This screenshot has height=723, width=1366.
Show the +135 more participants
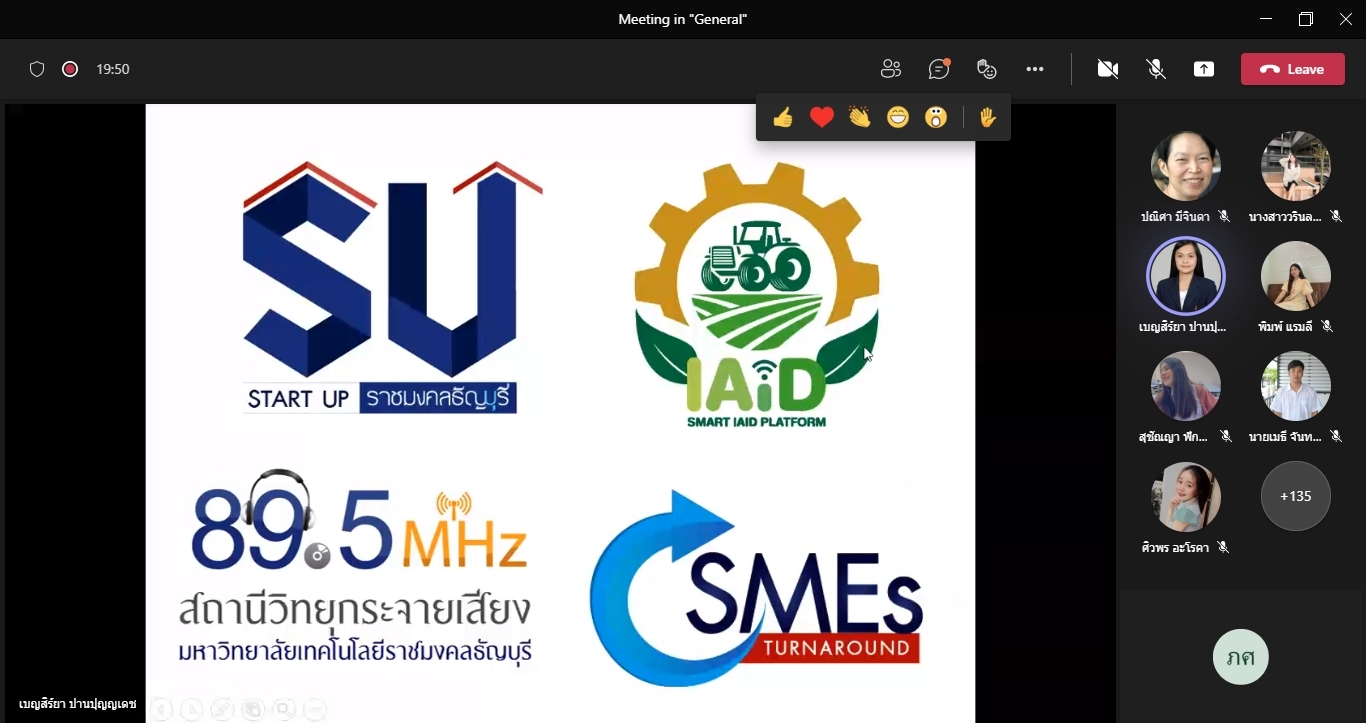pyautogui.click(x=1296, y=496)
